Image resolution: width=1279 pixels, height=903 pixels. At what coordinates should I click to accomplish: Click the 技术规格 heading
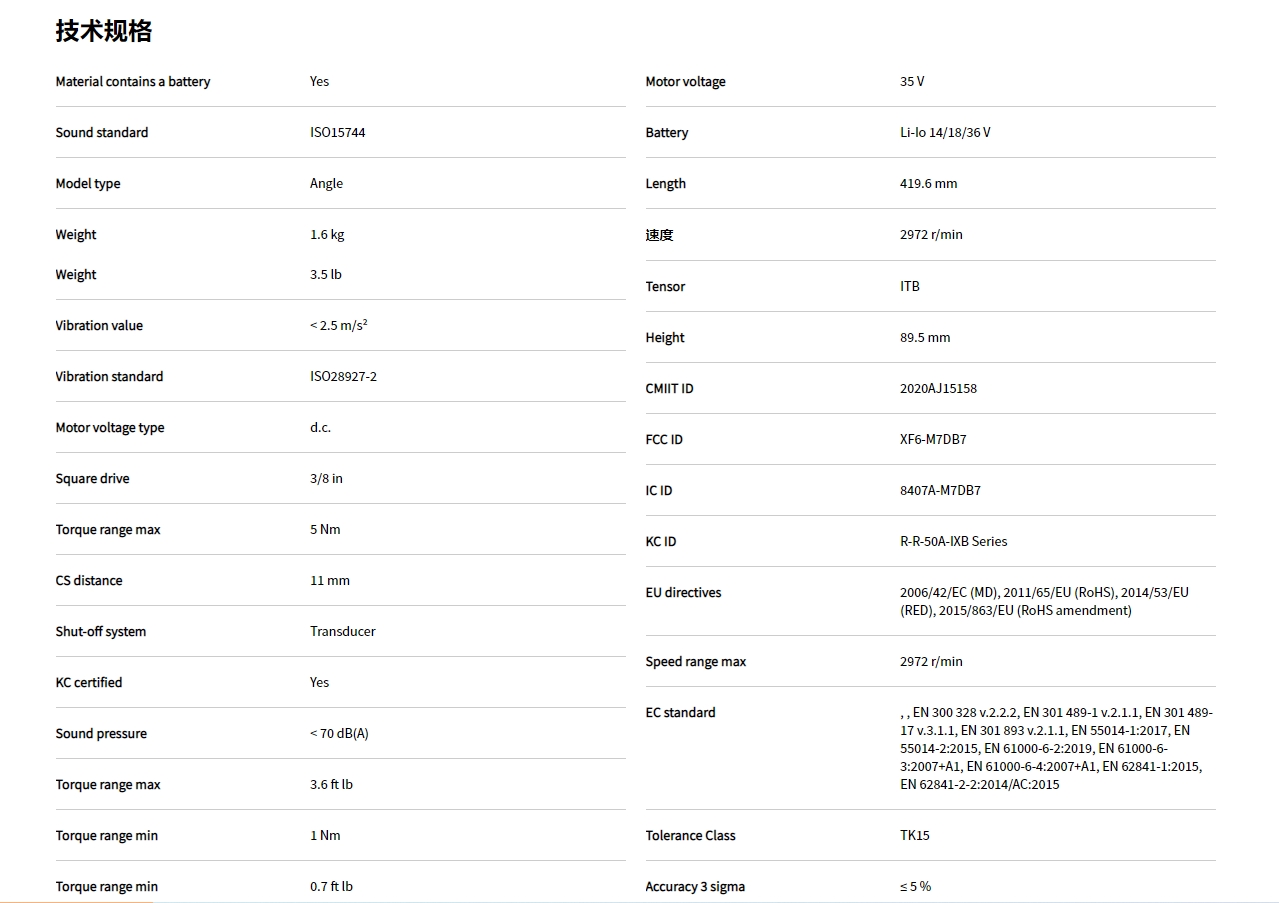[104, 31]
